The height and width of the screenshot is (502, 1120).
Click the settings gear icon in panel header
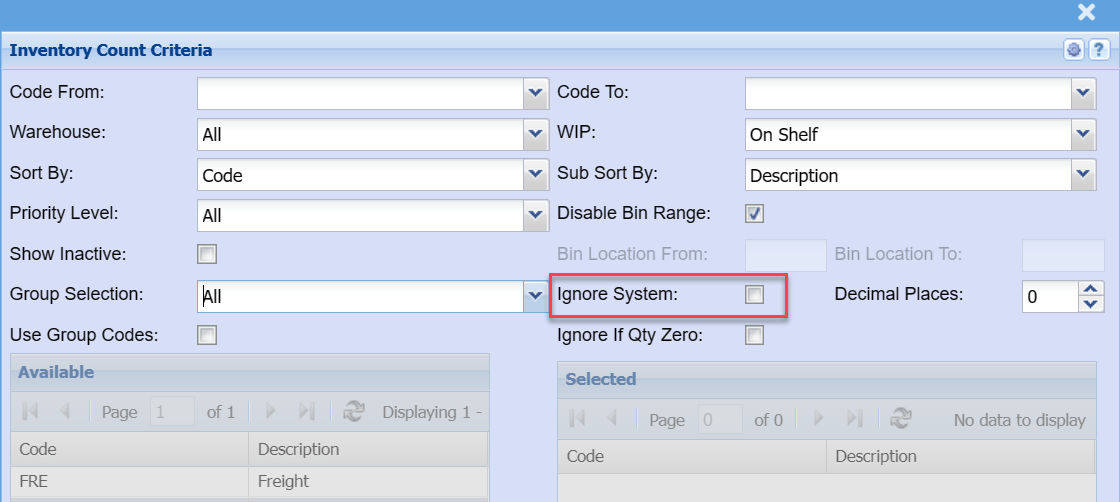click(1074, 50)
